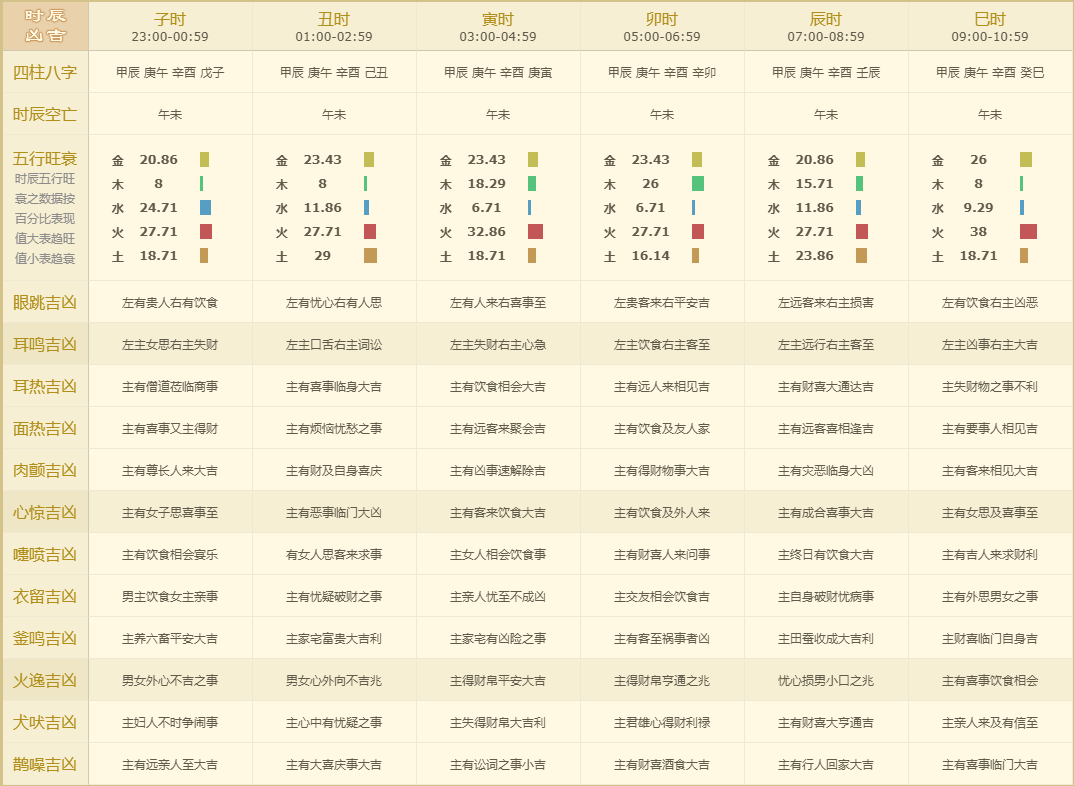Click the cell 主自身破财忧病事
Viewport: 1074px width, 786px height.
[x=826, y=597]
